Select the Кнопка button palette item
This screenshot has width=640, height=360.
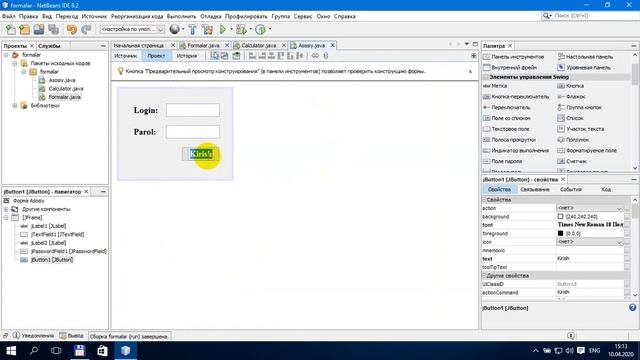(x=571, y=86)
